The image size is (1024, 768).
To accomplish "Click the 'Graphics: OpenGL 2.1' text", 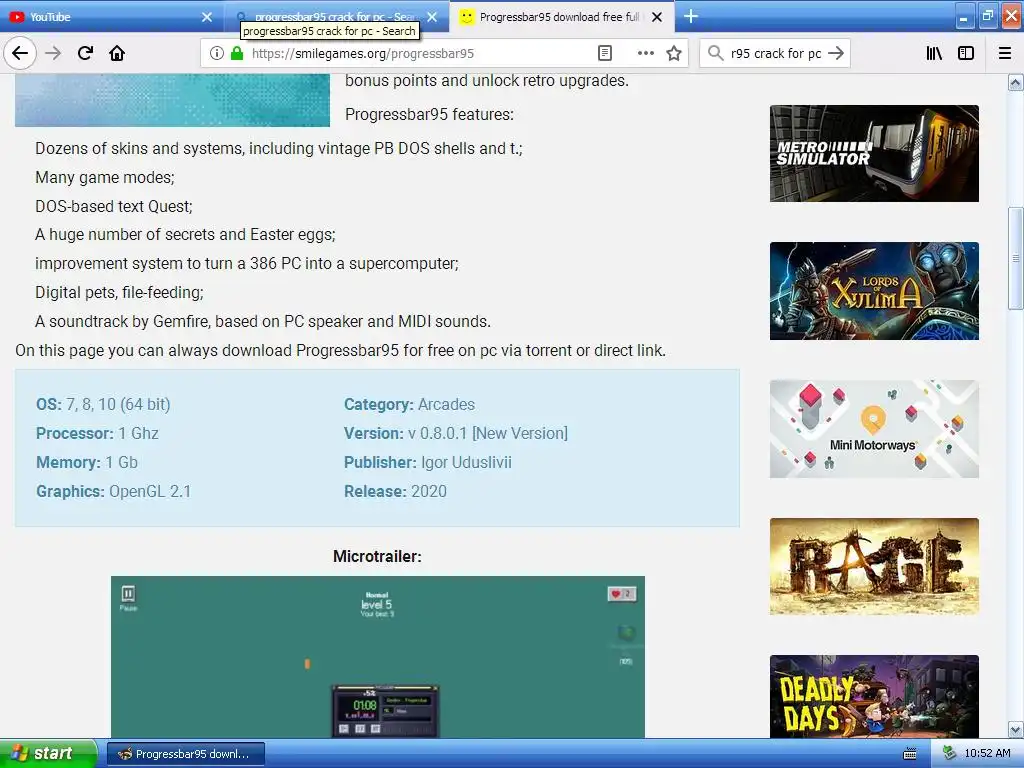I will click(114, 491).
